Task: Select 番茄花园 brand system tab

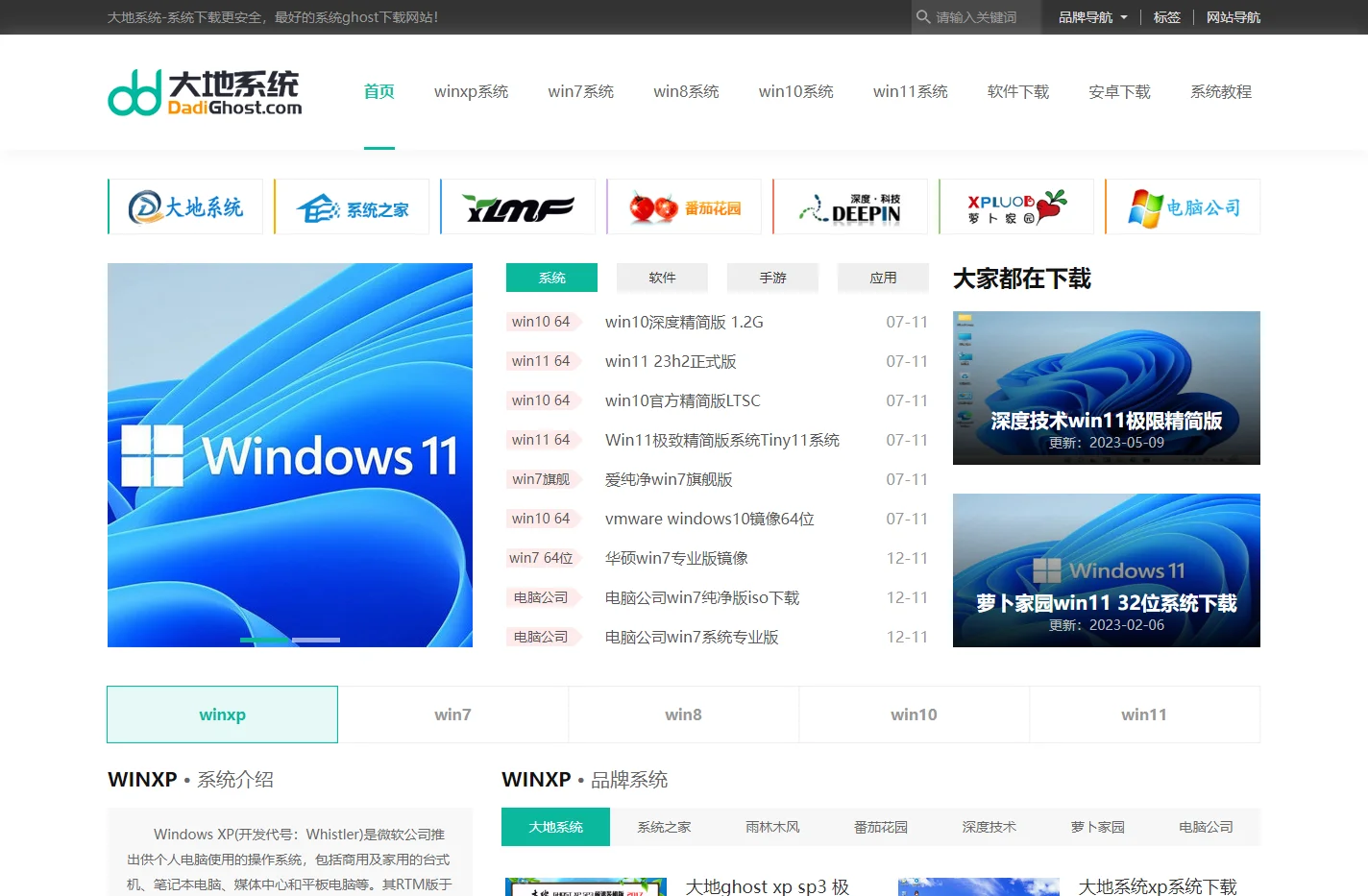Action: (881, 827)
